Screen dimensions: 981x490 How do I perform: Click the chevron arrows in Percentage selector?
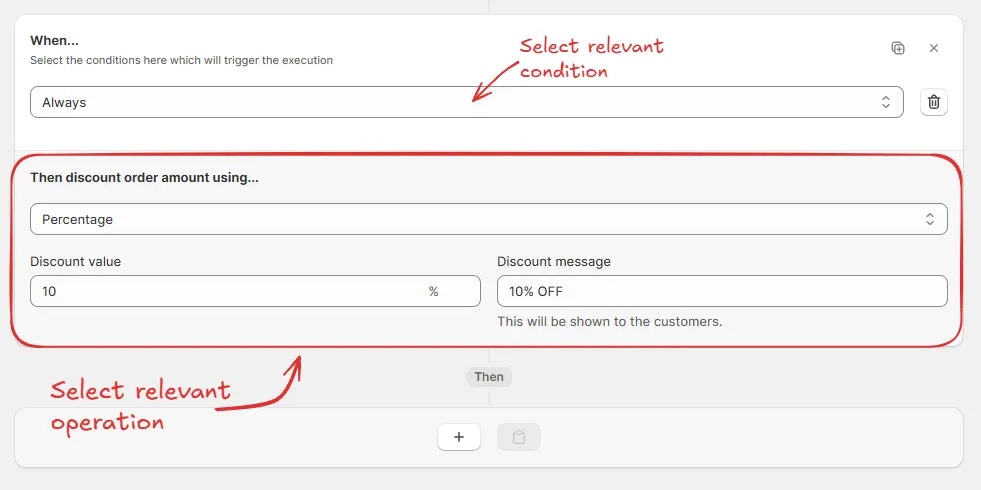tap(930, 219)
